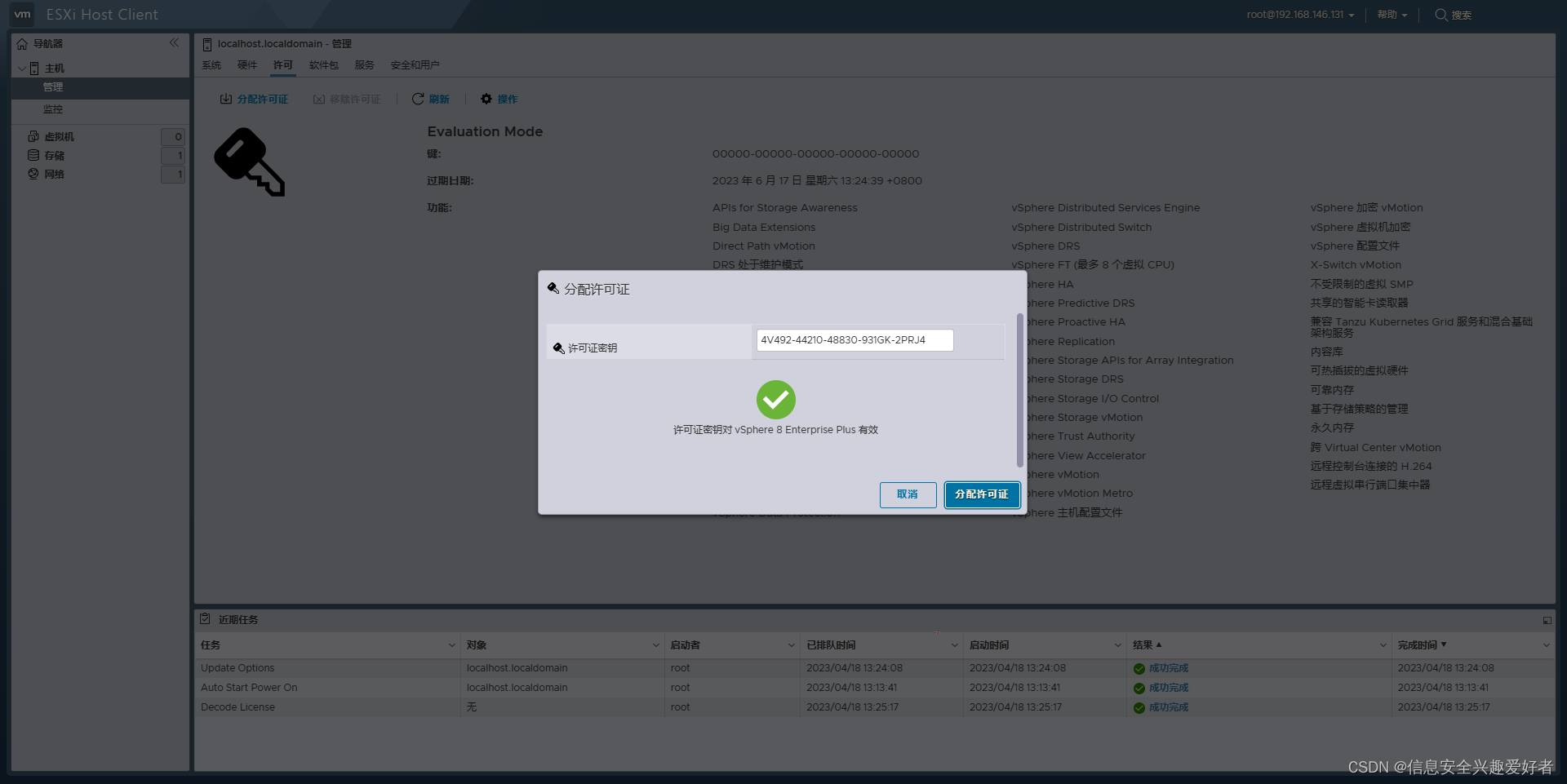Click the search magnifier icon
Screen dimensions: 1567x784
[x=1441, y=15]
